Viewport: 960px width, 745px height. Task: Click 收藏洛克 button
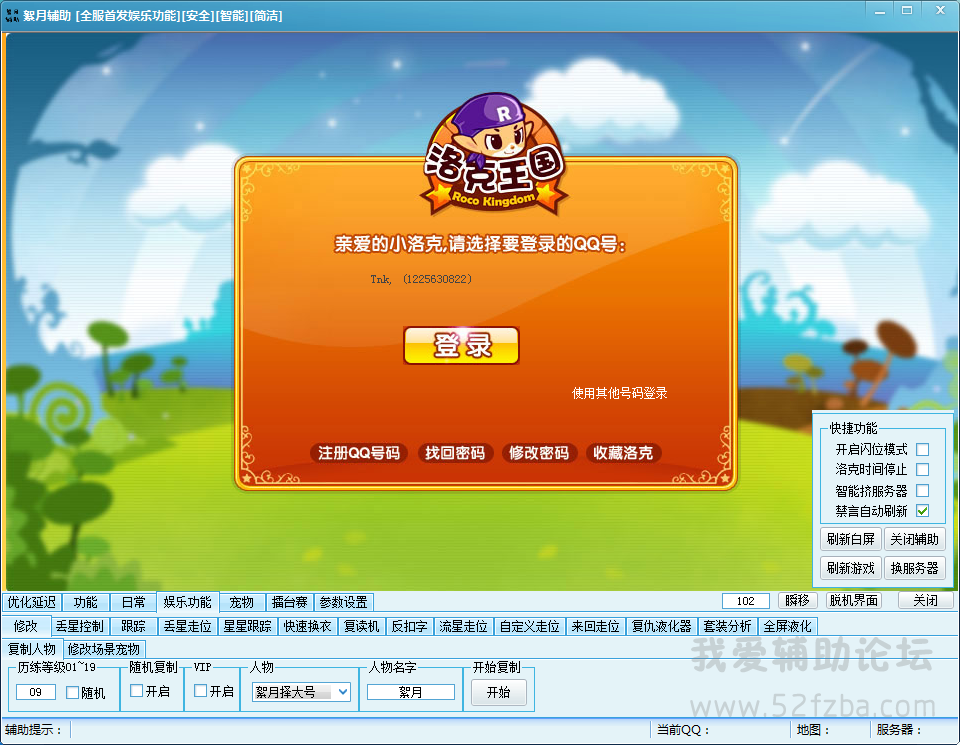tap(623, 453)
